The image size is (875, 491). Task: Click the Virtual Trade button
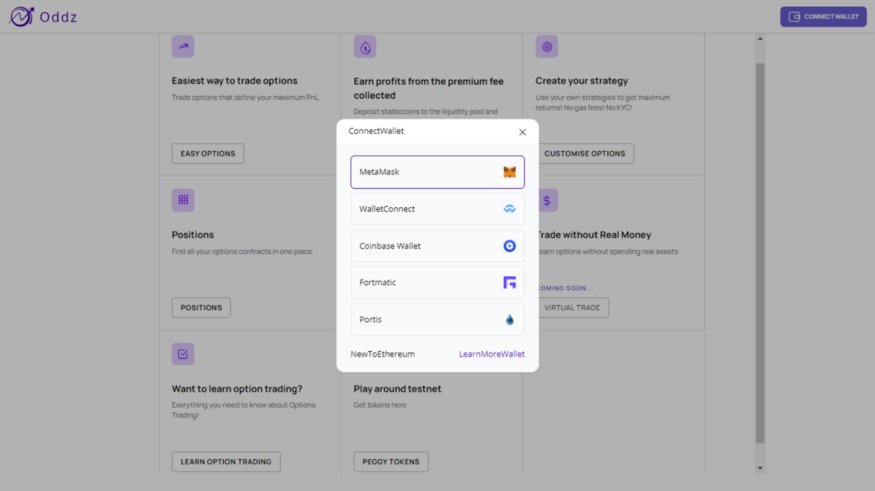(x=572, y=307)
